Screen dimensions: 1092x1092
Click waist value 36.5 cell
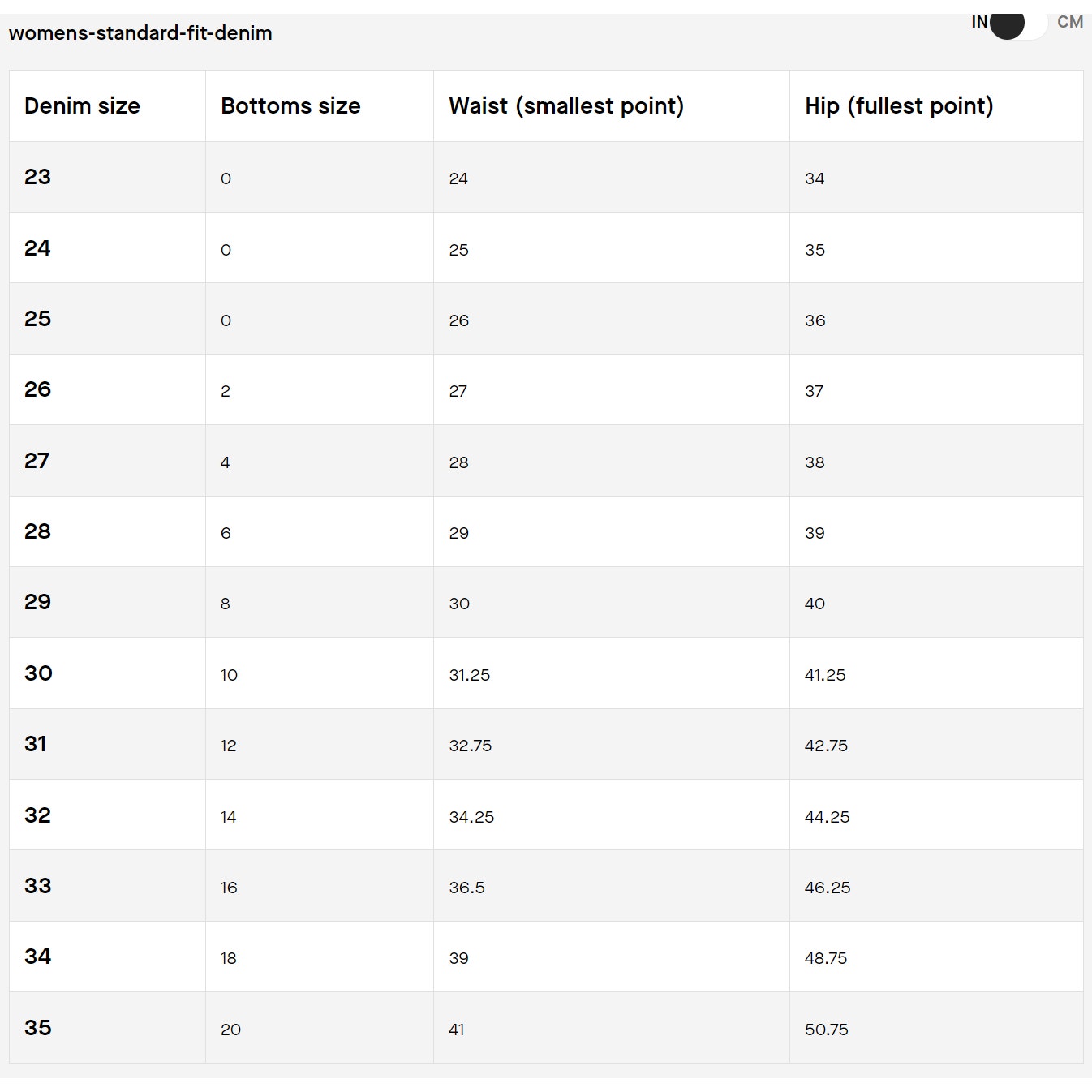point(612,886)
